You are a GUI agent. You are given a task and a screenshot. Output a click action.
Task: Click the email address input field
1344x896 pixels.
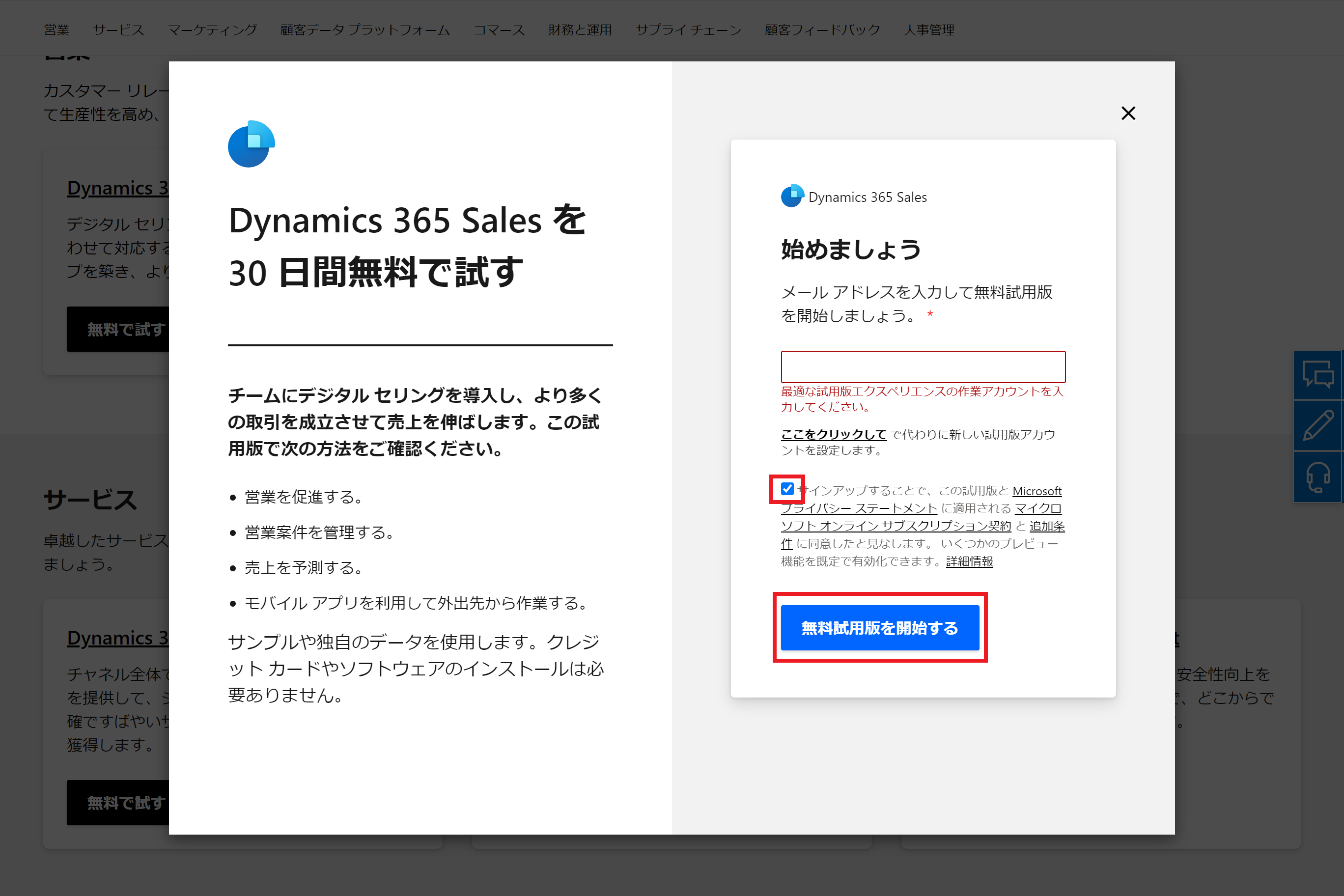[923, 366]
